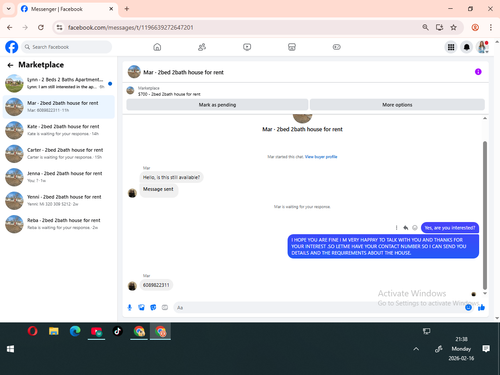The image size is (500, 375).
Task: Bookmark this page with the star
Action: 453,27
